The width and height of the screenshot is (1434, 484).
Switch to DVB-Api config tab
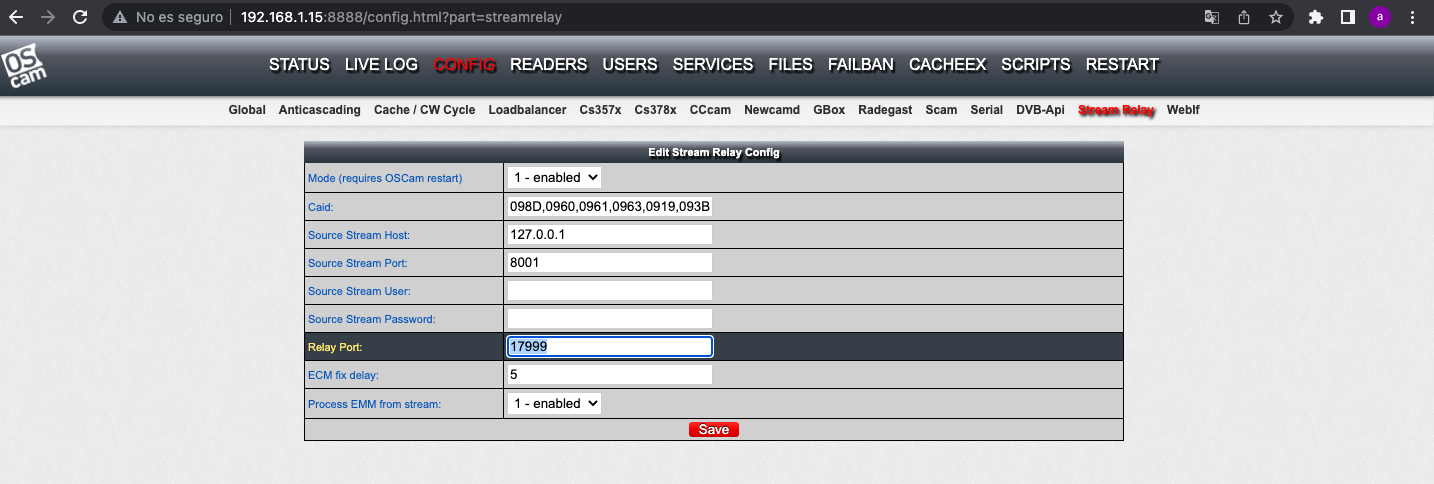coord(1040,110)
